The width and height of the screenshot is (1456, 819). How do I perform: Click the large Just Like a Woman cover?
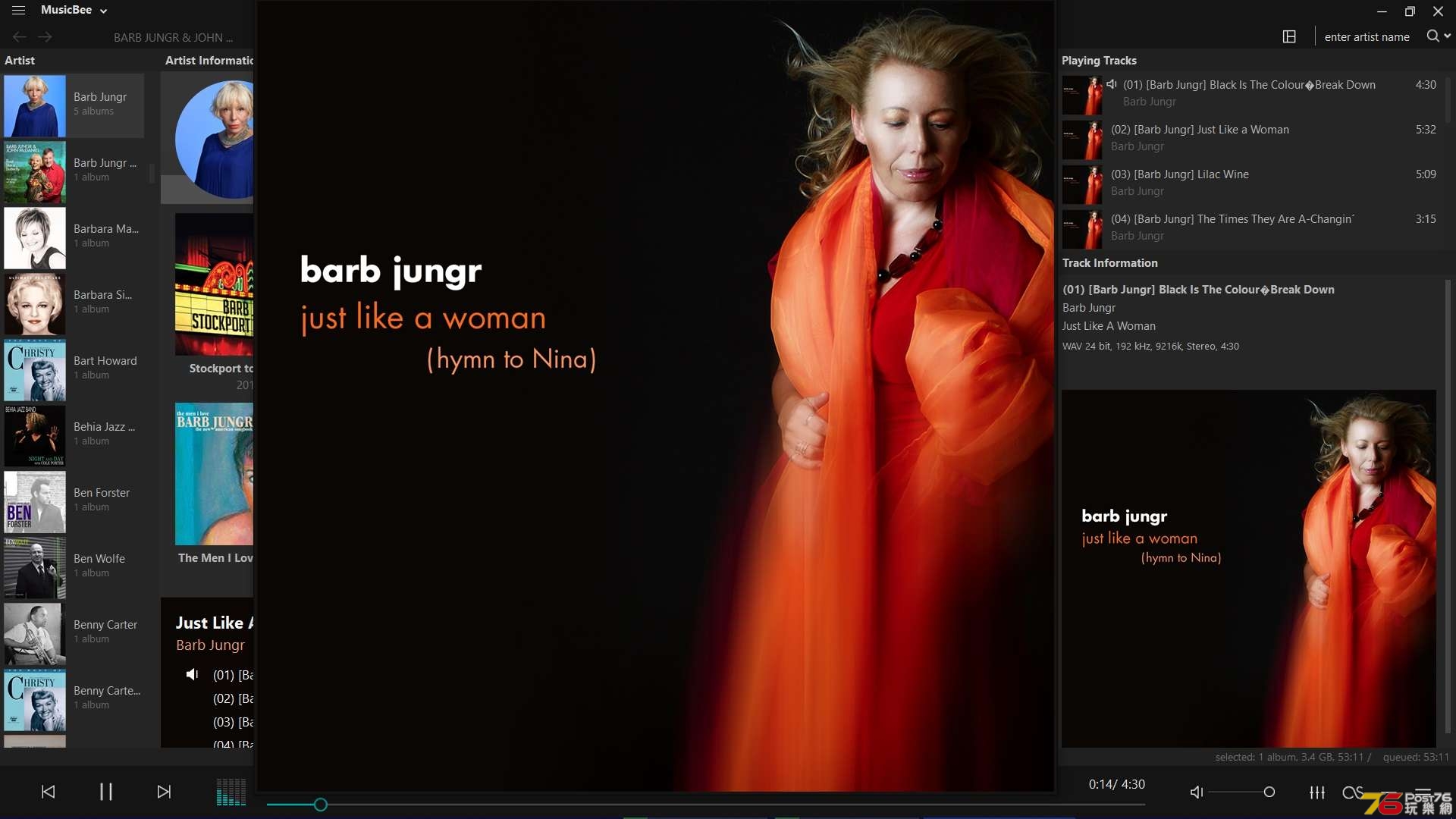pos(656,396)
